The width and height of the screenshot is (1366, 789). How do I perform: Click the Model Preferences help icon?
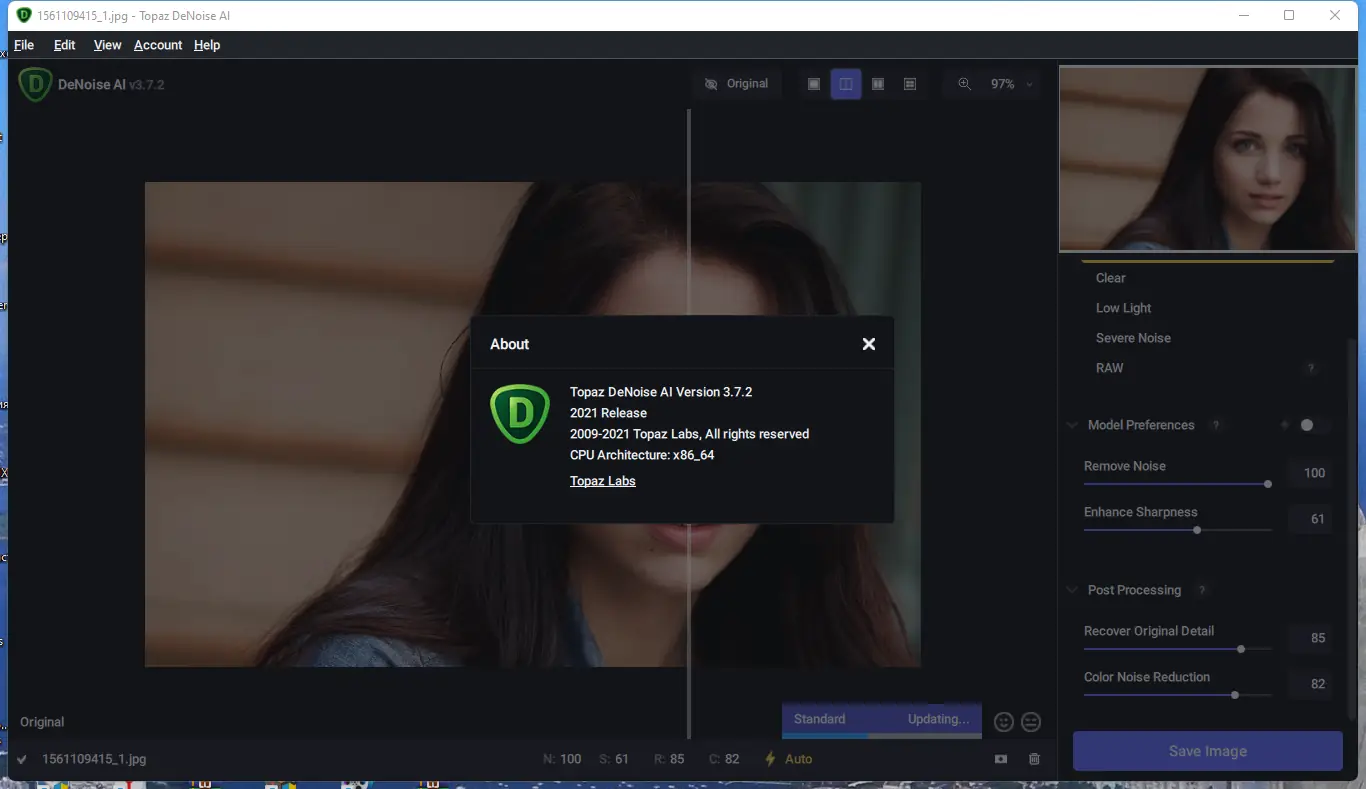(1216, 425)
